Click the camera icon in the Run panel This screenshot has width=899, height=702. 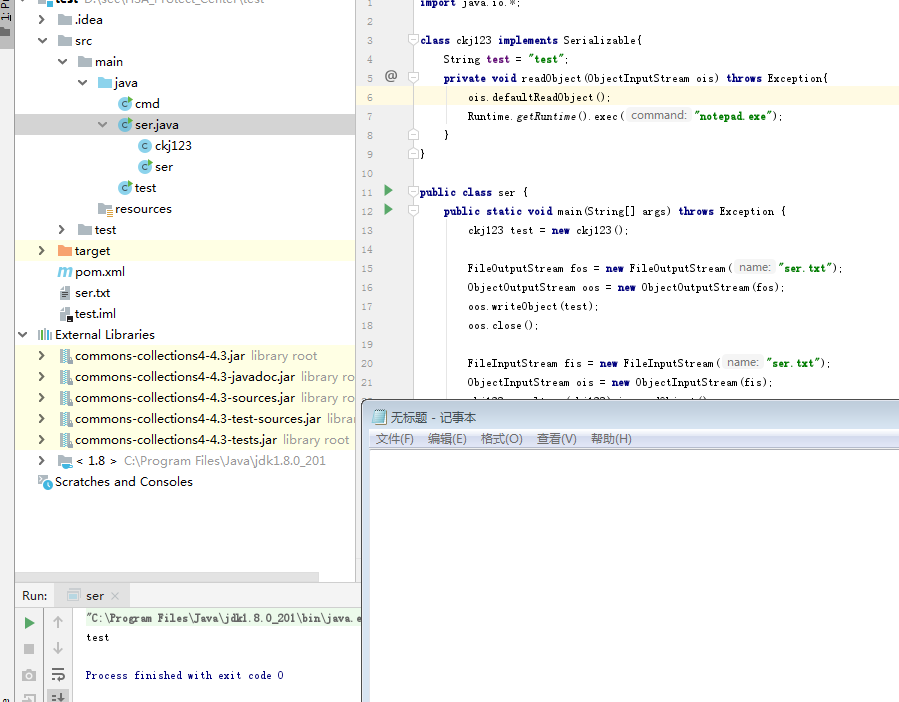coord(29,675)
